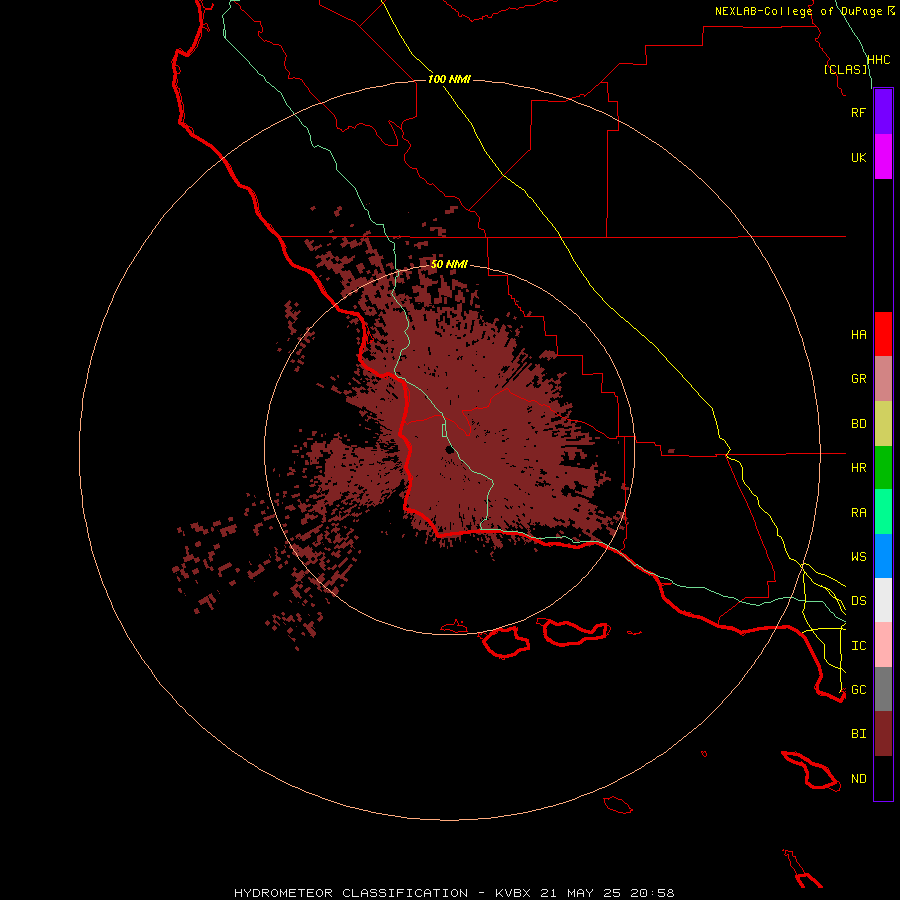900x900 pixels.
Task: Select the GC gray legend swatch
Action: click(x=883, y=689)
